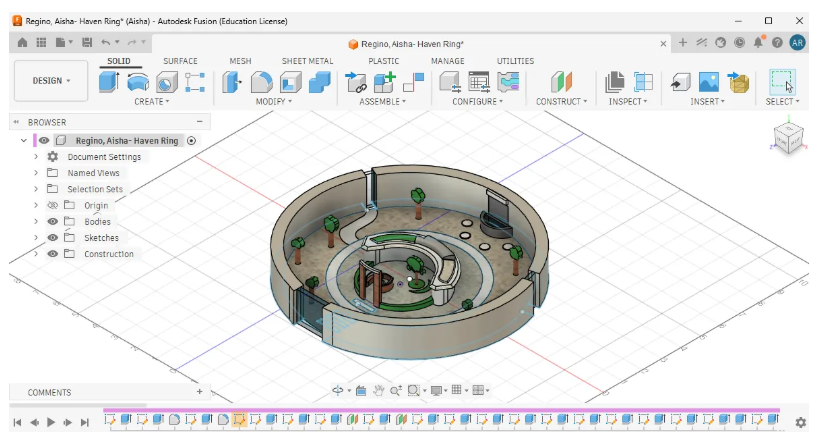818x437 pixels.
Task: Switch to the SHEET METAL tab
Action: click(307, 61)
